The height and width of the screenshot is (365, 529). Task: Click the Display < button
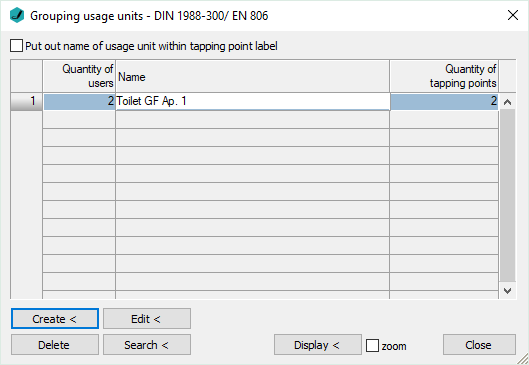tap(318, 345)
